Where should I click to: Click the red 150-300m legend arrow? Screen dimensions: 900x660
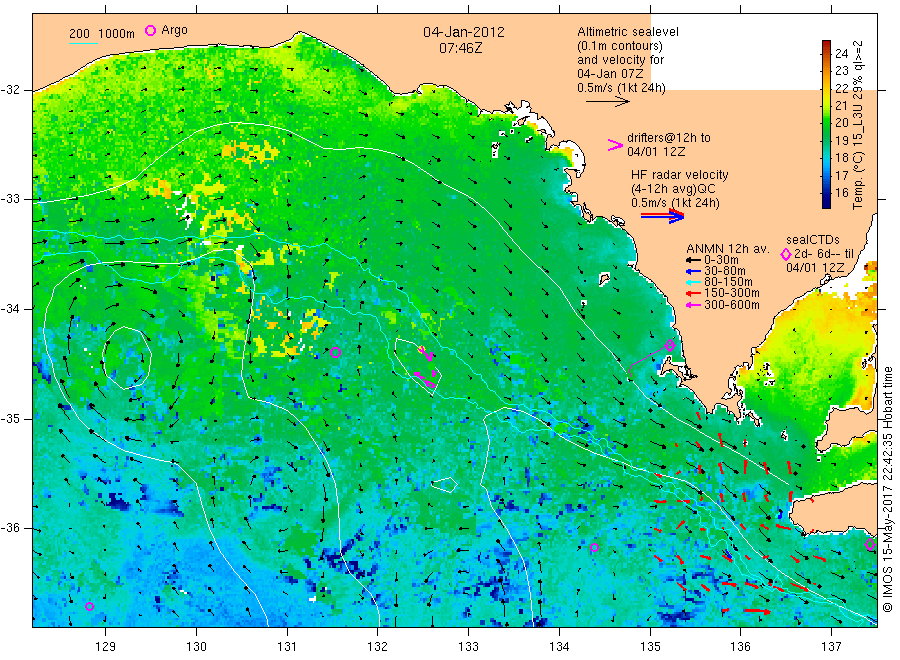click(x=693, y=294)
